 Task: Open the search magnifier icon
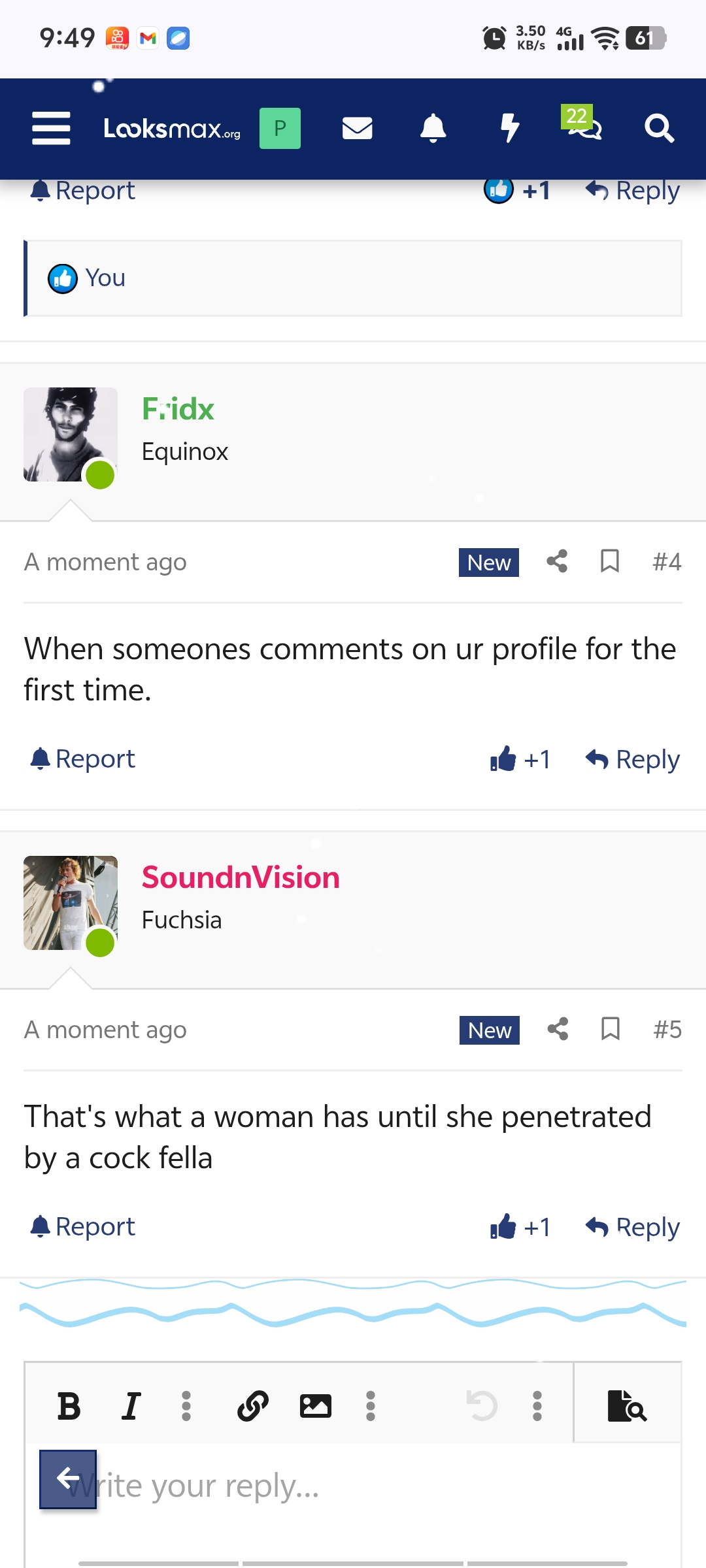pos(658,128)
